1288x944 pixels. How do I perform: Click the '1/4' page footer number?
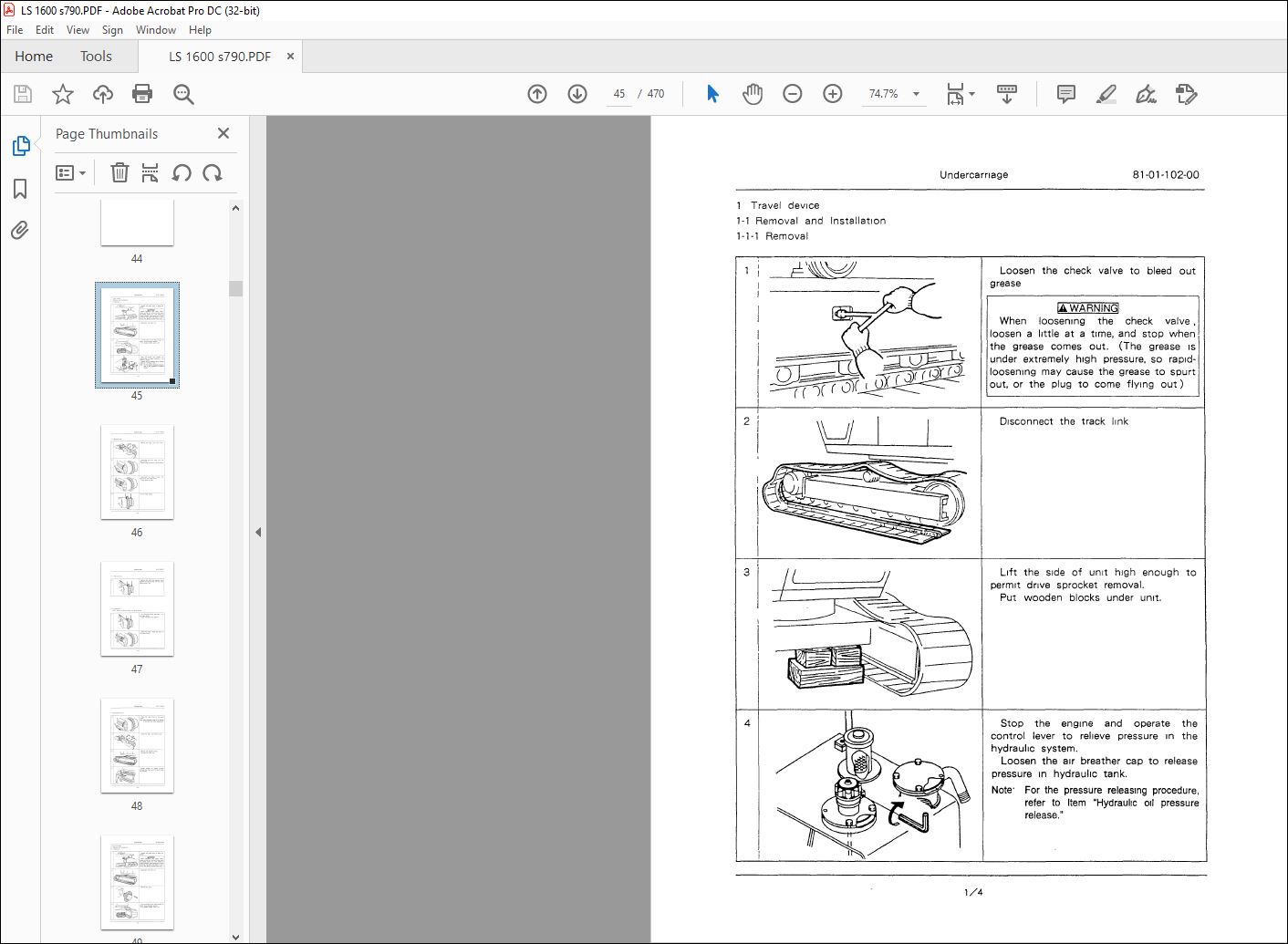(x=973, y=892)
